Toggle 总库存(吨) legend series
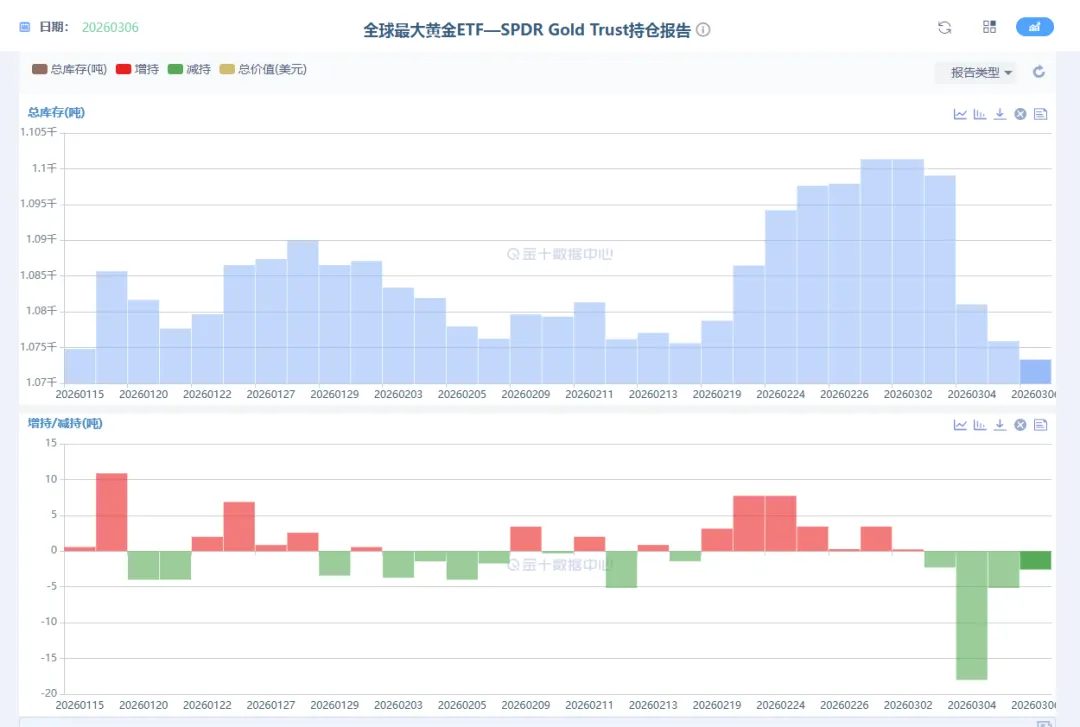 70,69
